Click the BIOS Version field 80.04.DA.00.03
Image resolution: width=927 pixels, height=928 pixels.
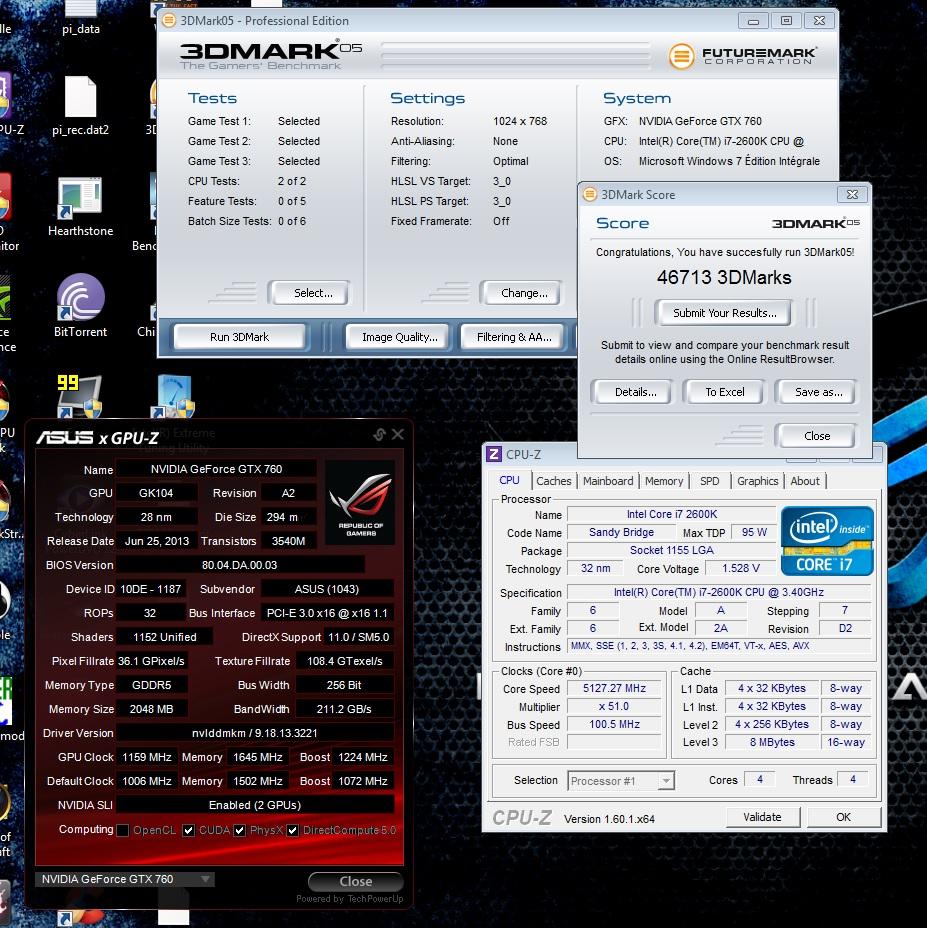coord(240,565)
